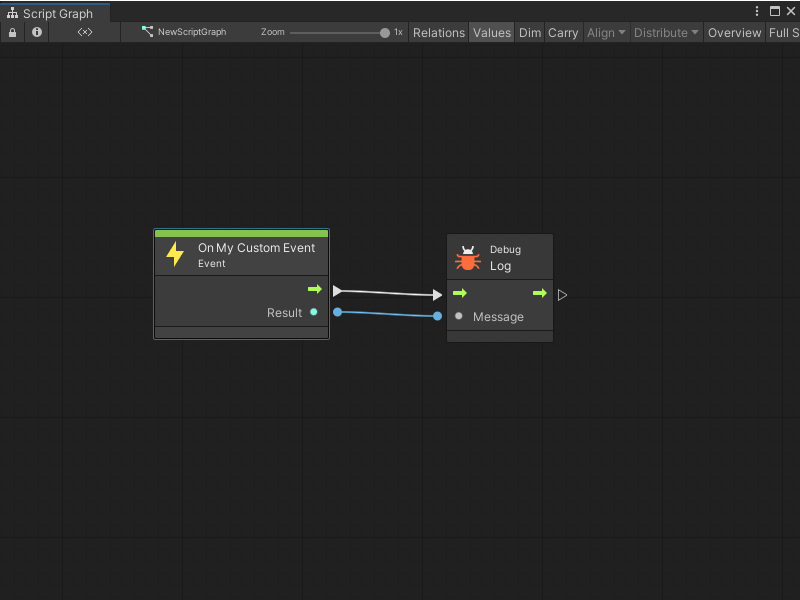Viewport: 800px width, 600px height.
Task: Click the Debug Log control output arrow
Action: click(540, 293)
